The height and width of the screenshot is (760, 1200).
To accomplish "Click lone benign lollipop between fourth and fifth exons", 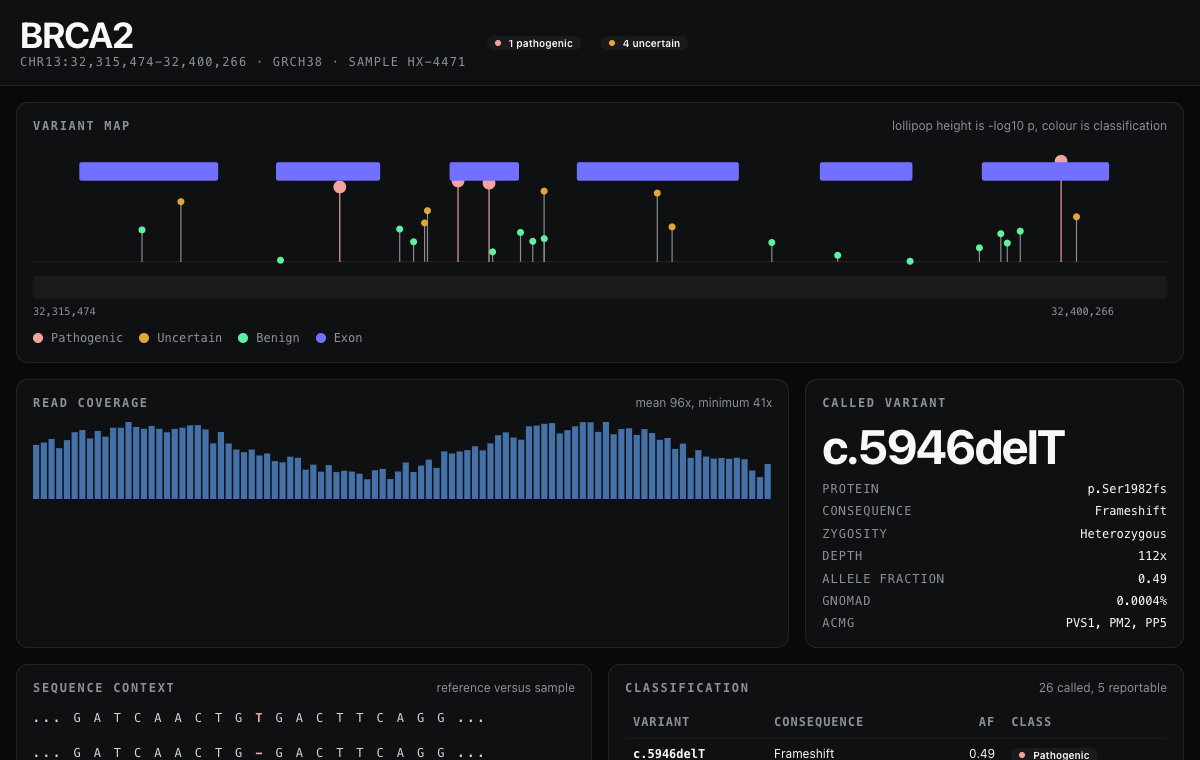I will point(772,242).
